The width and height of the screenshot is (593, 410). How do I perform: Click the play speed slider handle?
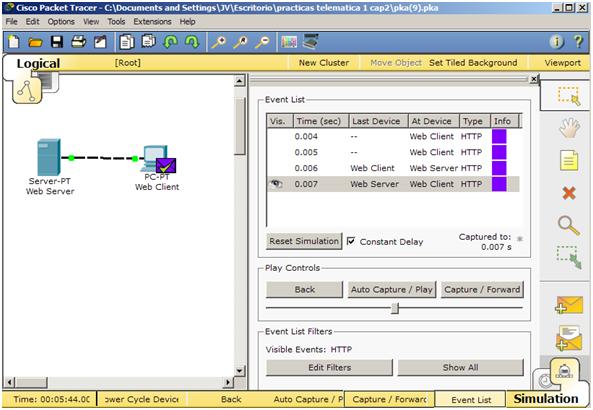[x=395, y=308]
